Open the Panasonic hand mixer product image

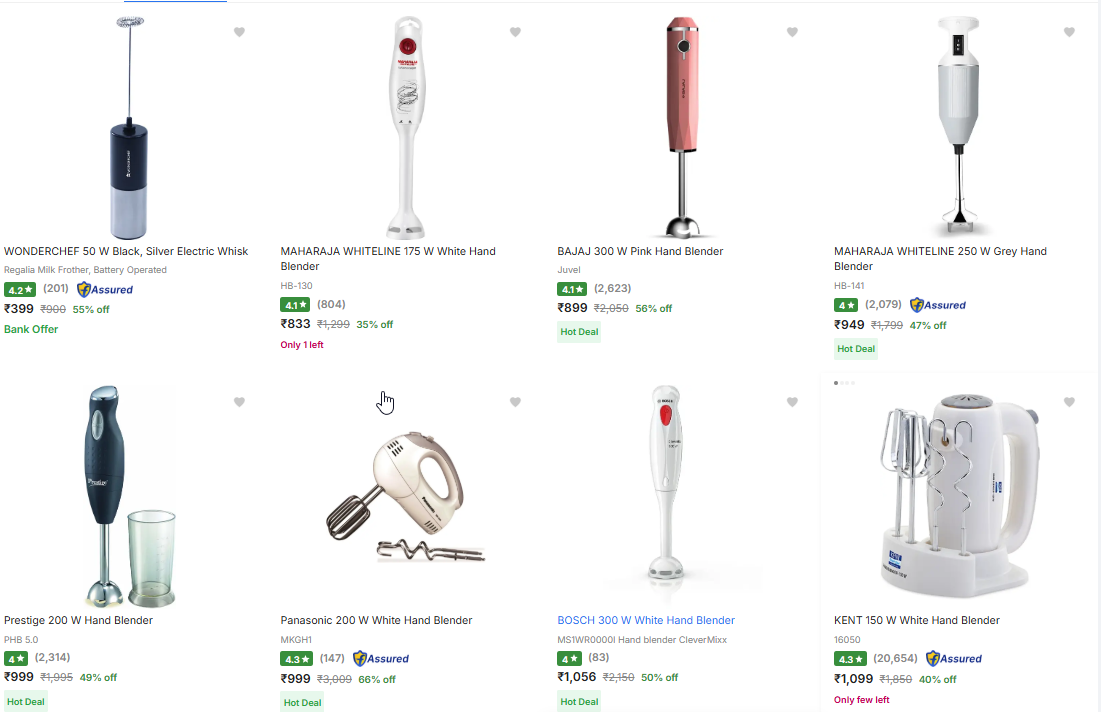pos(405,496)
